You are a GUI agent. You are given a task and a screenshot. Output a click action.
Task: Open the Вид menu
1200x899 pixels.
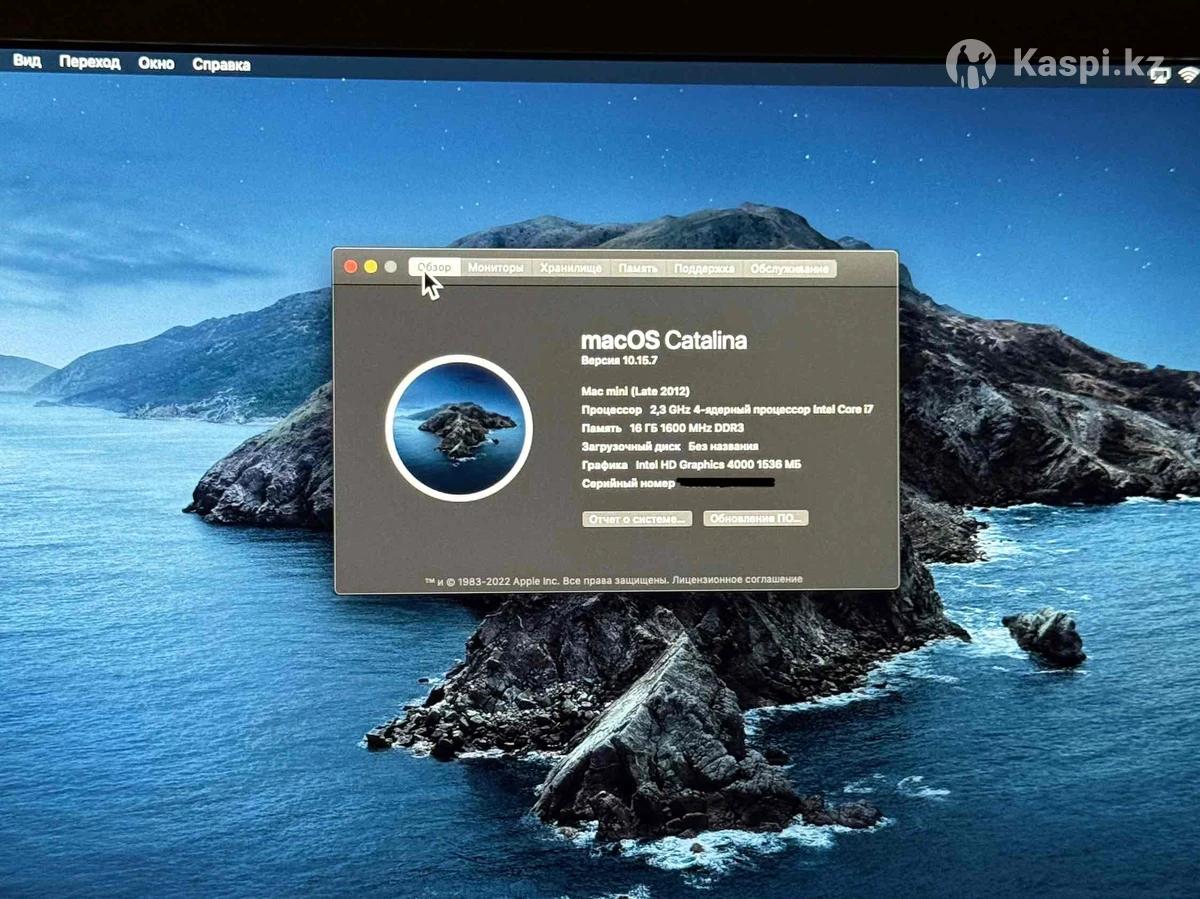[x=27, y=62]
